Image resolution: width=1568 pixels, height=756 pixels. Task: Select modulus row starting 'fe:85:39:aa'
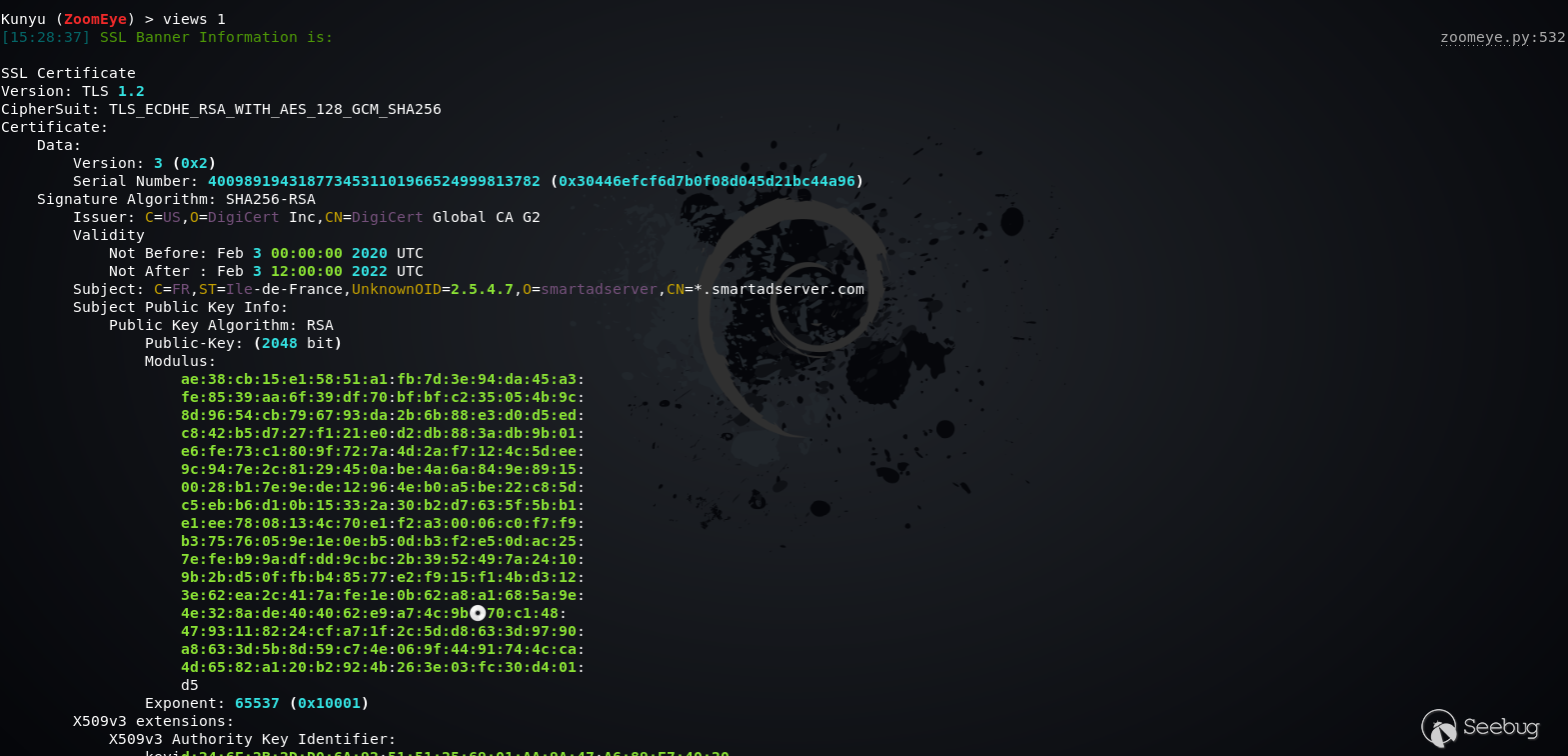point(383,397)
